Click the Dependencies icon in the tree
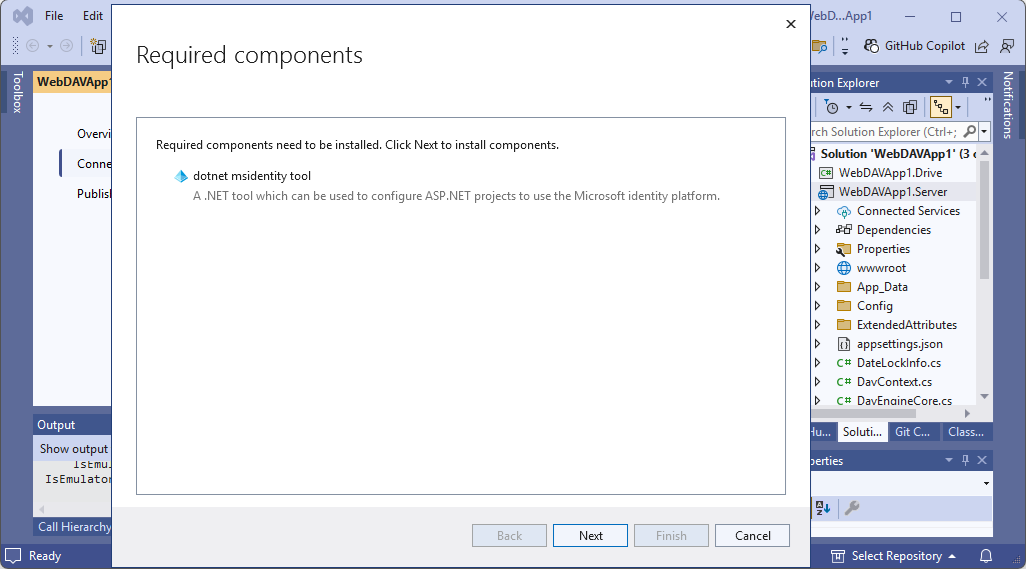 [844, 230]
